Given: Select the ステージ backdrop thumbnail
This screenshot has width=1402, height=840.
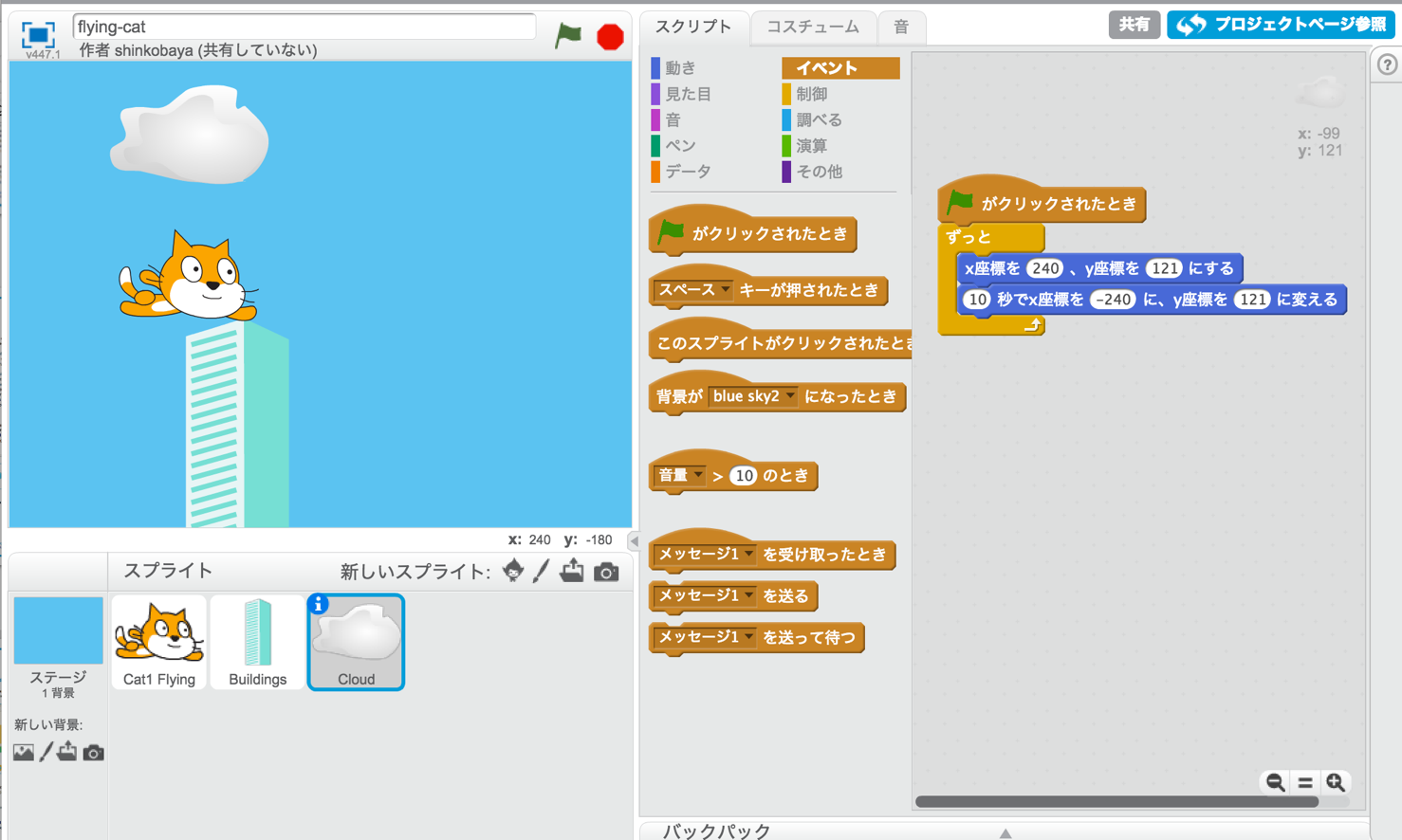Looking at the screenshot, I should [x=58, y=630].
